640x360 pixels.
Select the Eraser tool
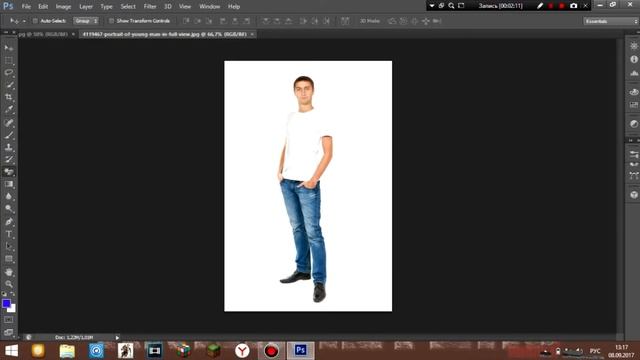(x=9, y=172)
